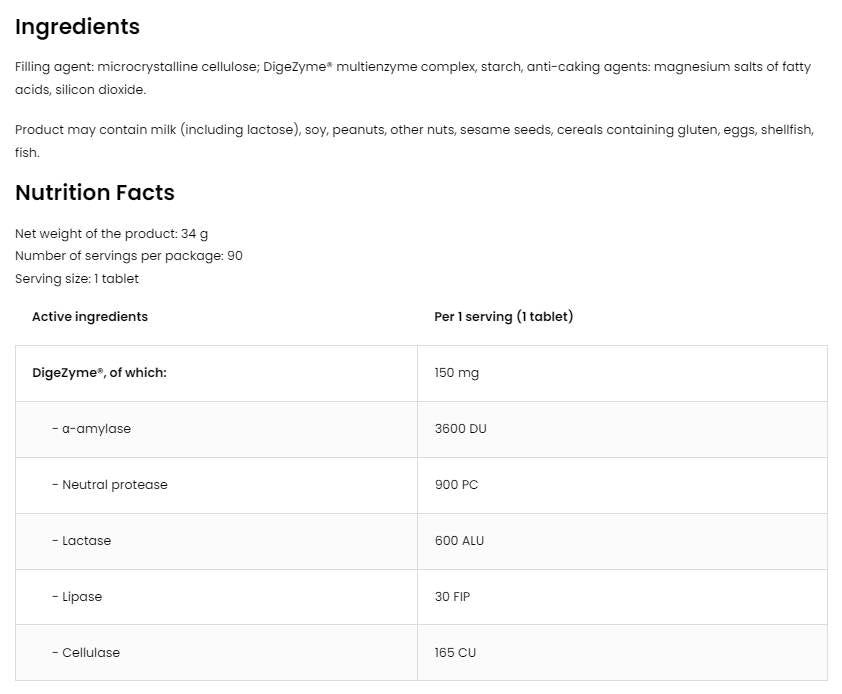Click the 165 CU Cellulase value
This screenshot has width=842, height=694.
point(455,653)
